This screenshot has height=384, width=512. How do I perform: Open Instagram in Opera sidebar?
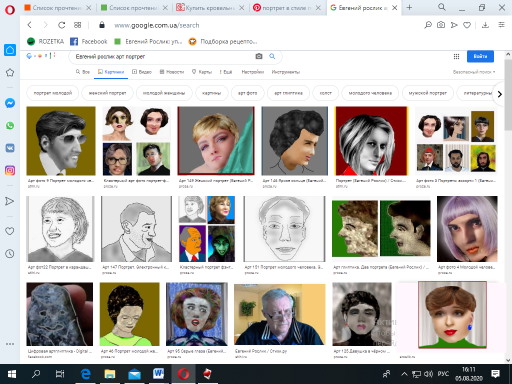10,170
